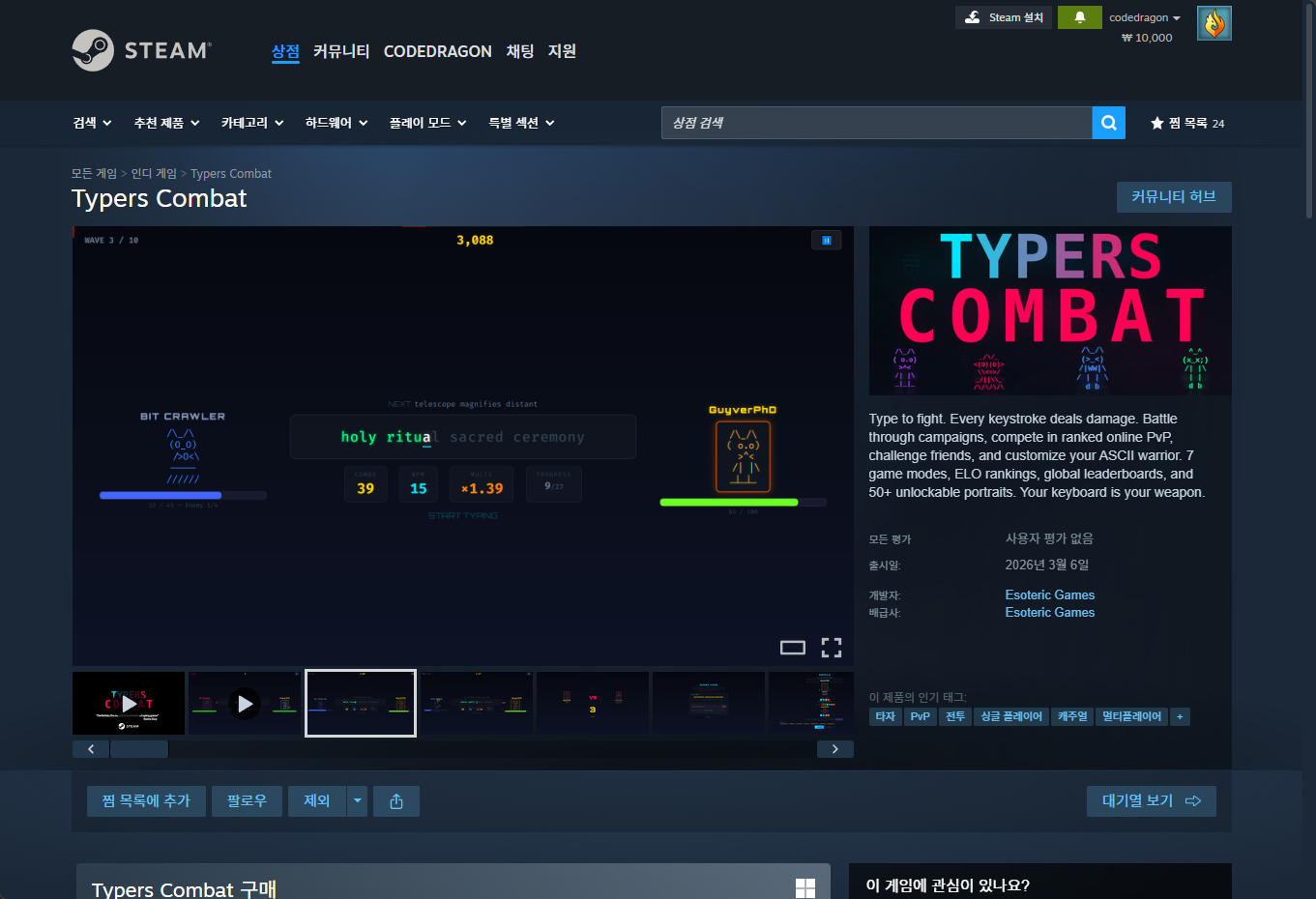Click the 커뮤니티 허브 button
The height and width of the screenshot is (899, 1316).
pos(1174,197)
